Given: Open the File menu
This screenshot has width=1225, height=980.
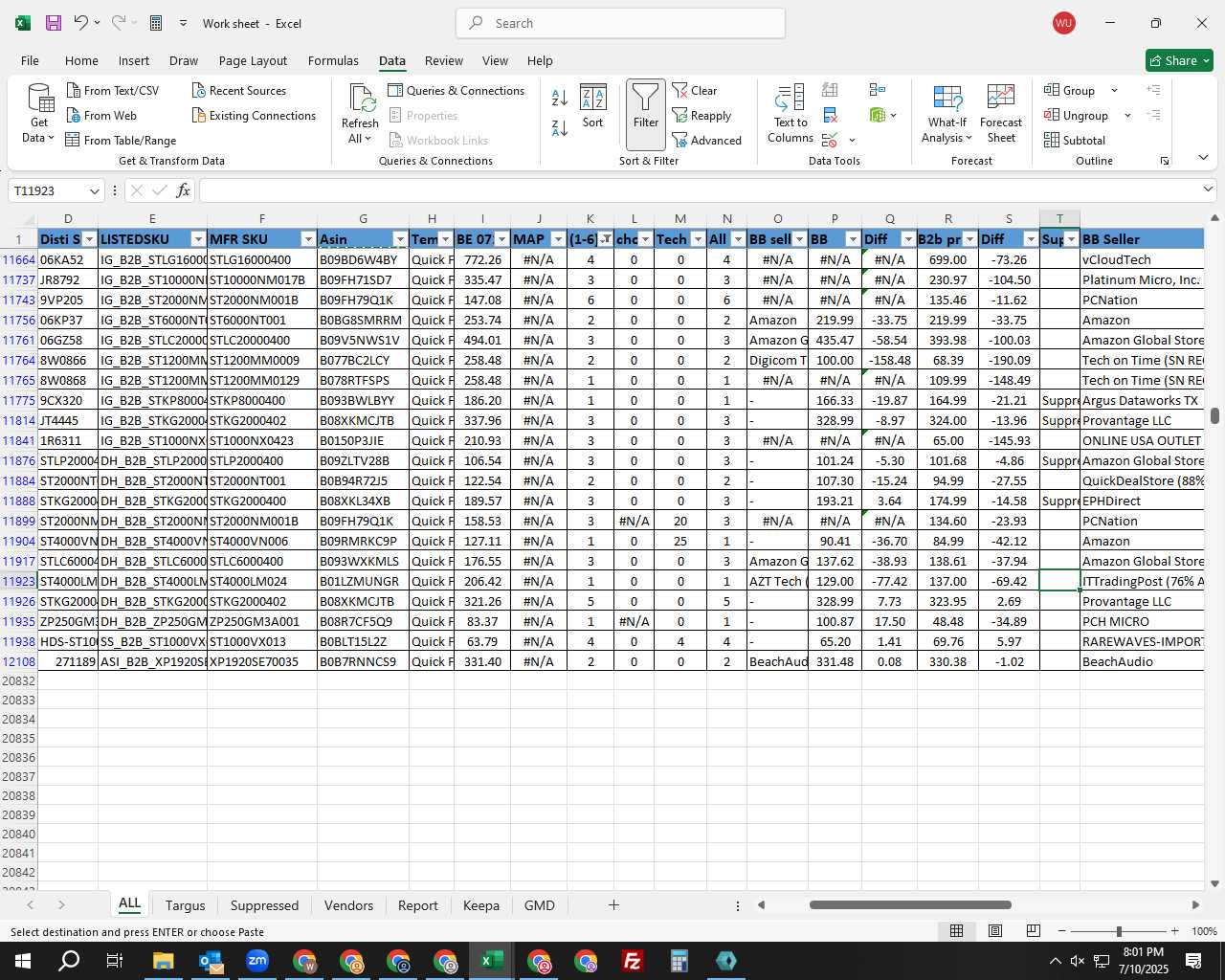Looking at the screenshot, I should (30, 60).
